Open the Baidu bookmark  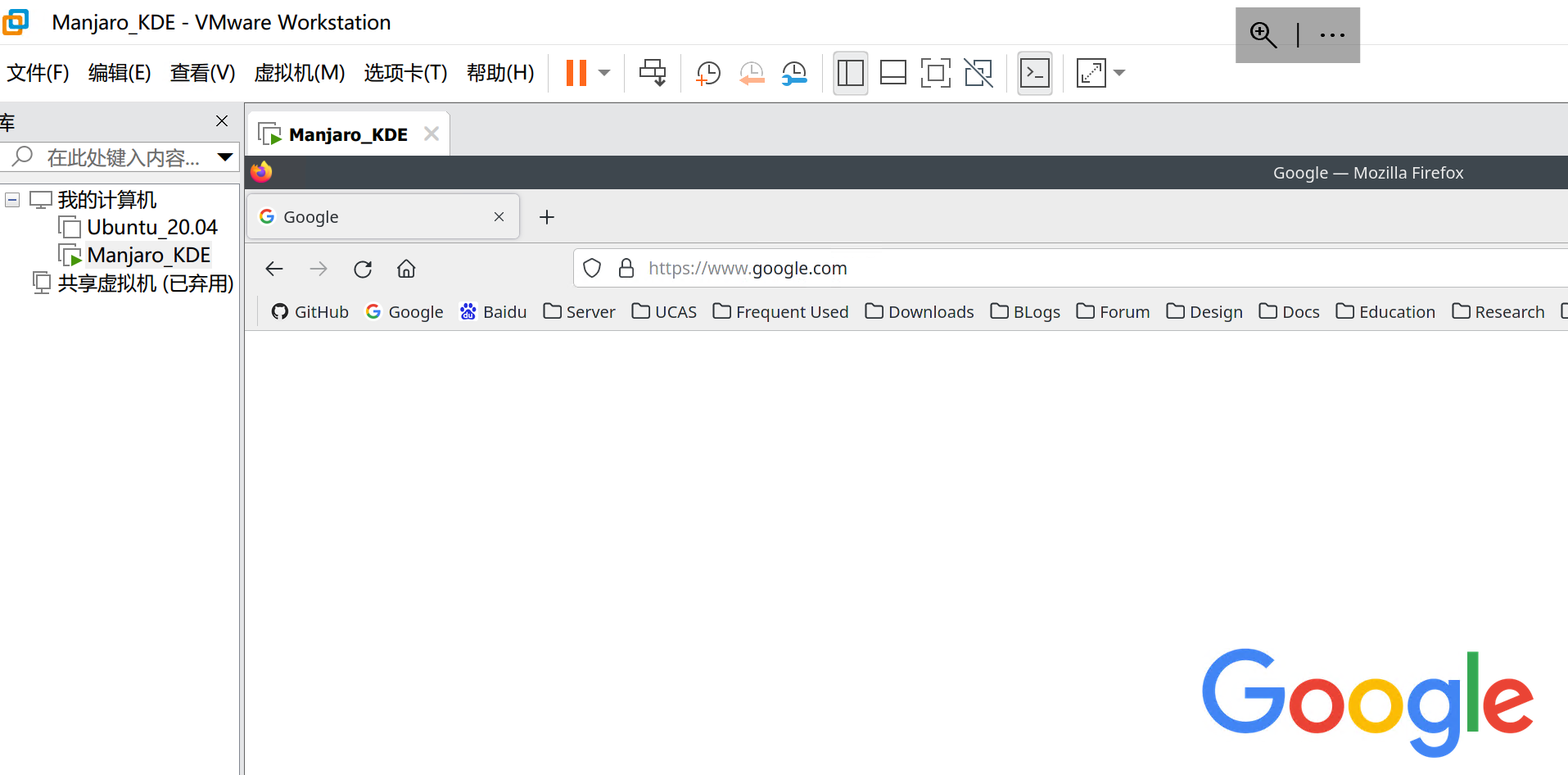(494, 312)
